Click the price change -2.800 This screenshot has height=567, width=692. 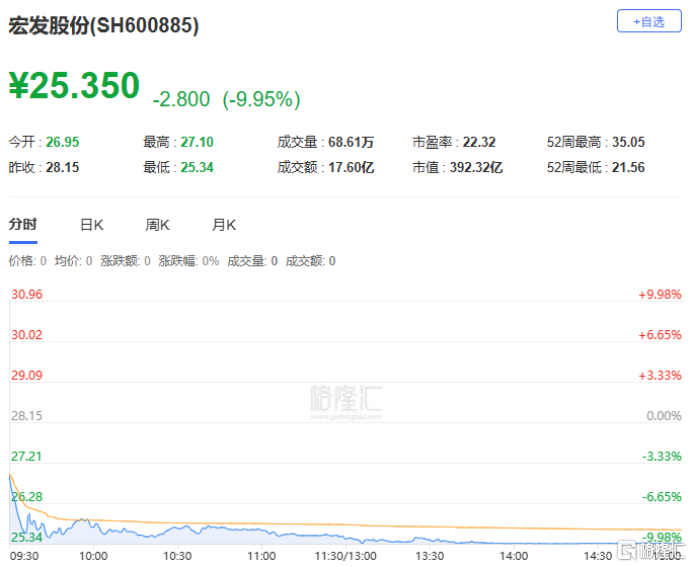pyautogui.click(x=181, y=99)
